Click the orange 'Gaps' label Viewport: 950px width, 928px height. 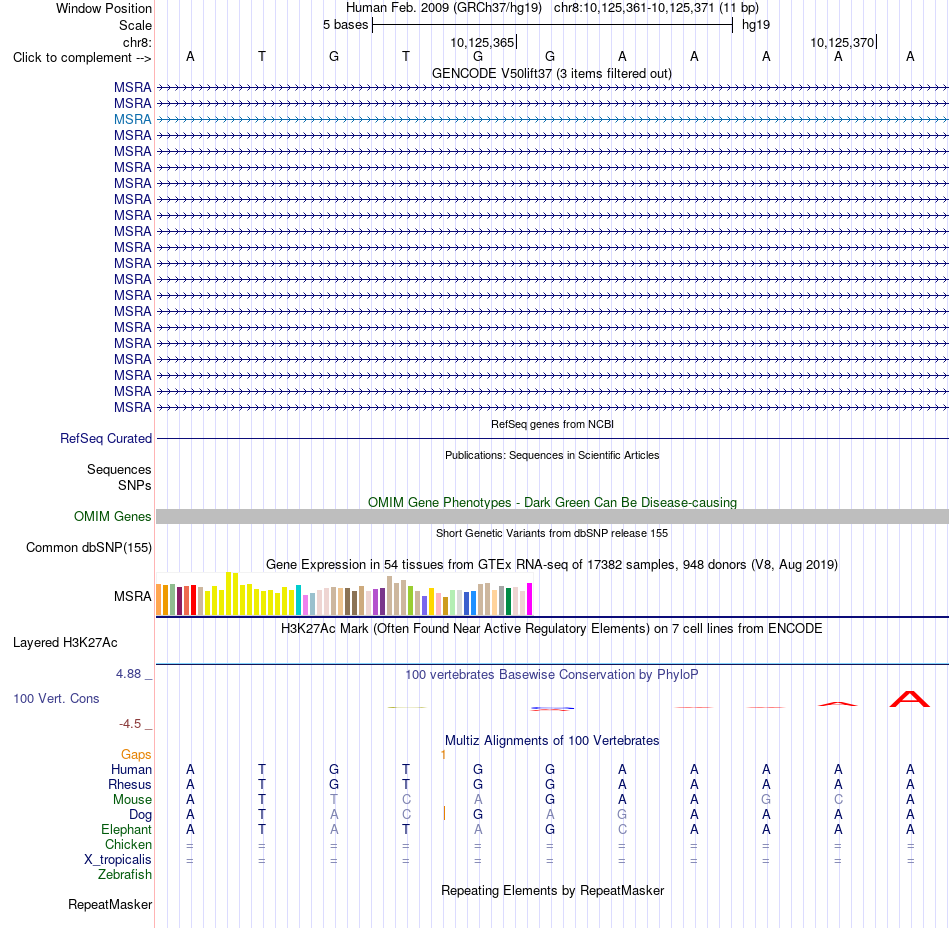click(136, 754)
